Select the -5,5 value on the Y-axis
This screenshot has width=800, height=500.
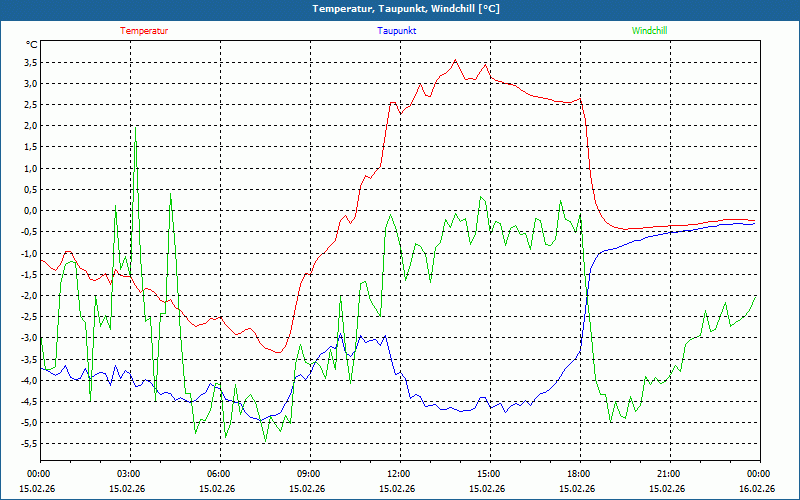(27, 444)
